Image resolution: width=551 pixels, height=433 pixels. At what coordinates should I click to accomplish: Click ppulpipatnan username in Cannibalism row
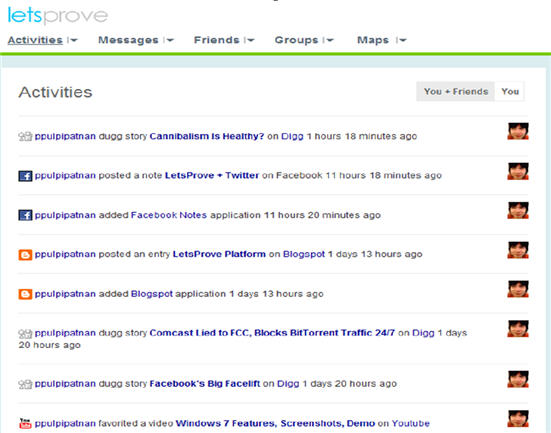pyautogui.click(x=65, y=136)
